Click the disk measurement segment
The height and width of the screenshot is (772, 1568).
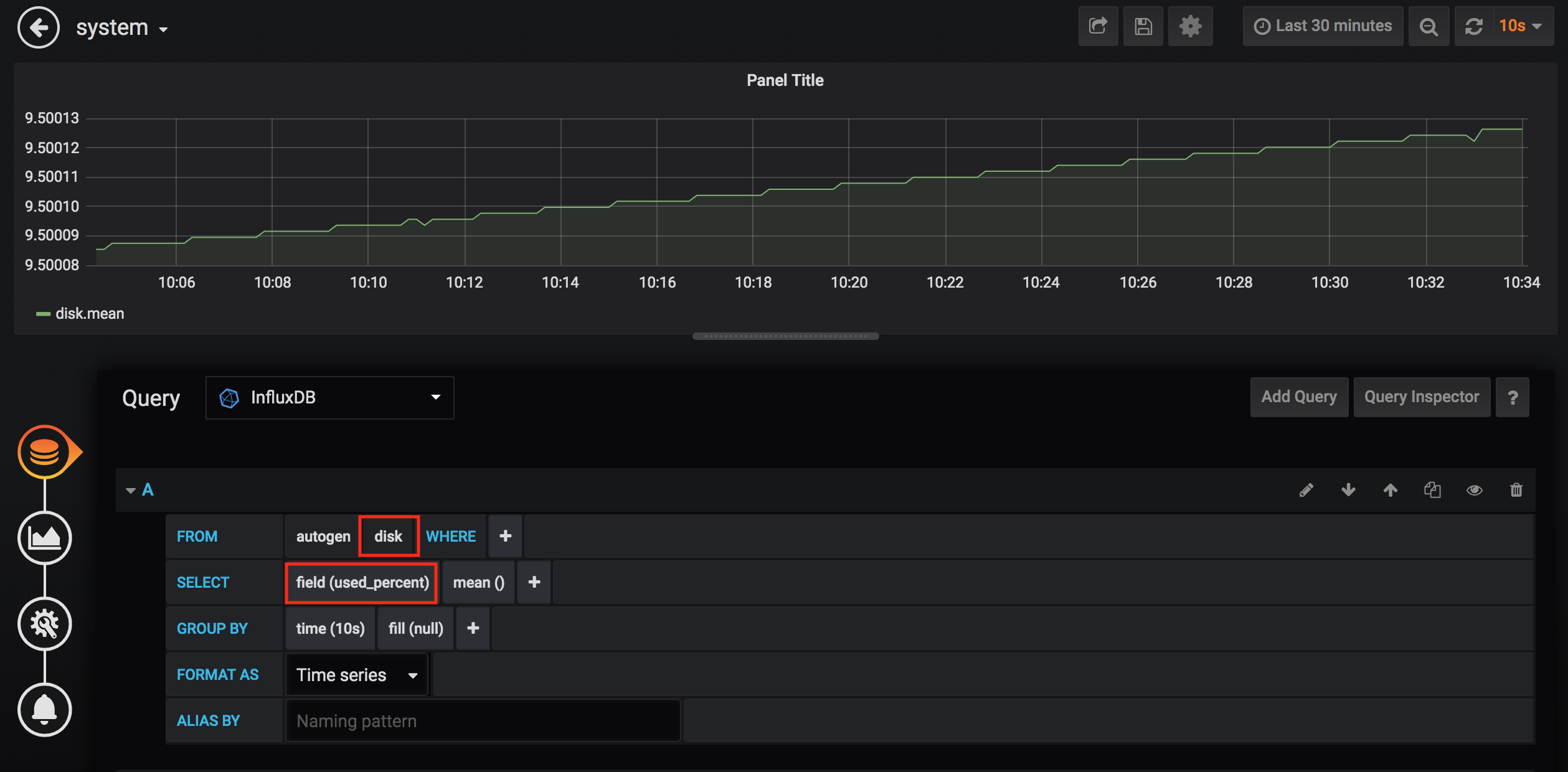389,537
